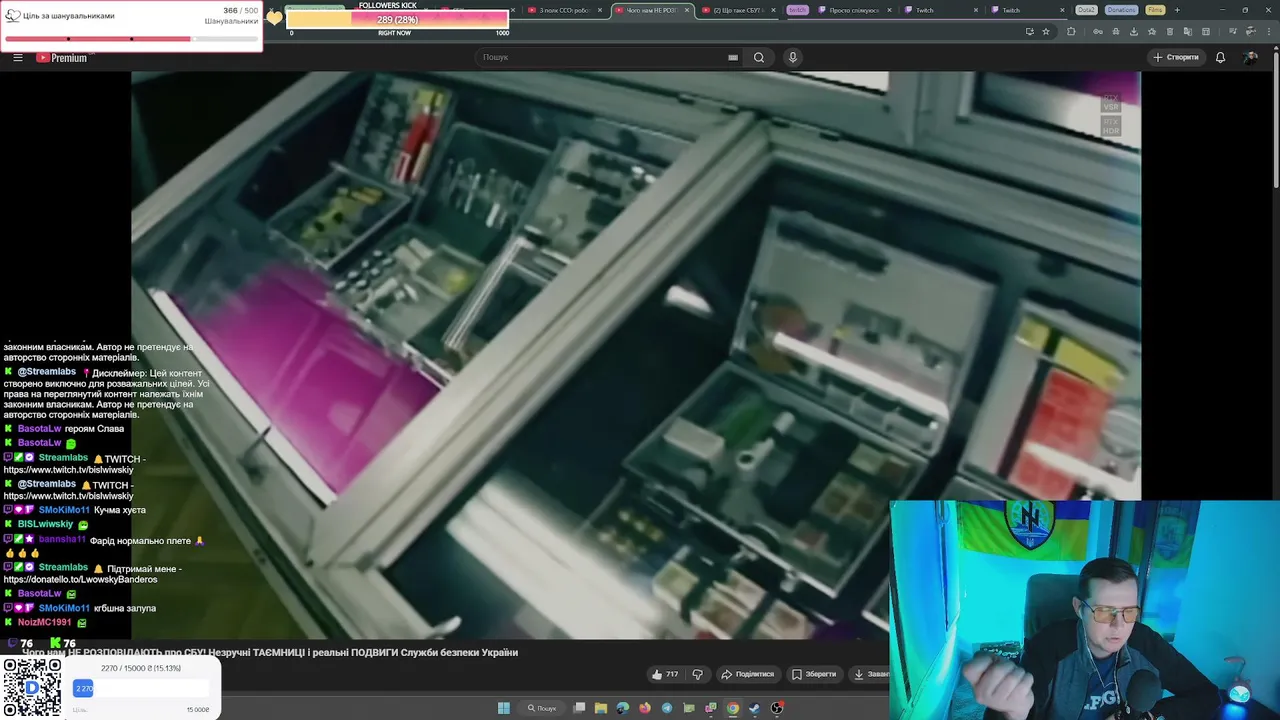Screen dimensions: 1280x720
Task: Open Chrome three-dot menu
Action: pos(1270,31)
